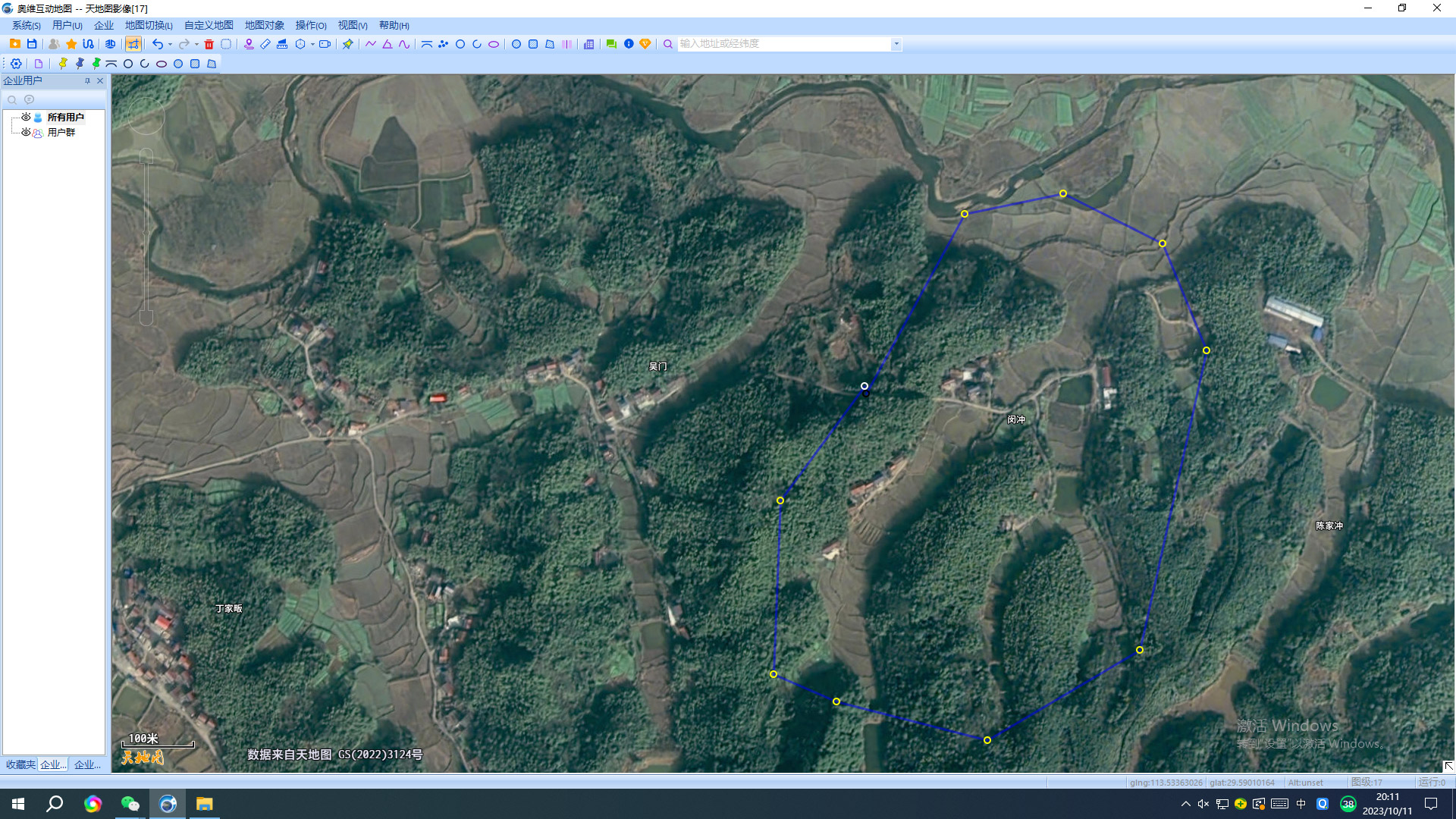
Task: Click the blue pushpin in second toolbar
Action: point(80,64)
